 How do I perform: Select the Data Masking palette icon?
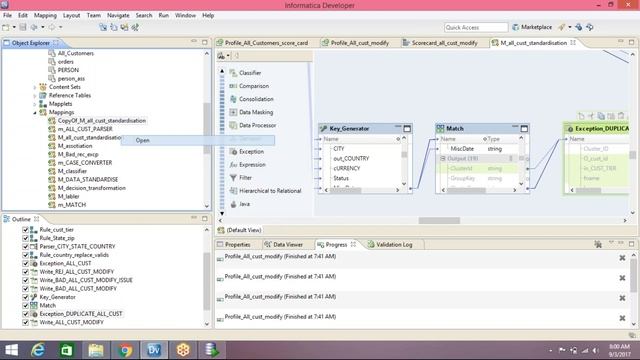[x=233, y=112]
